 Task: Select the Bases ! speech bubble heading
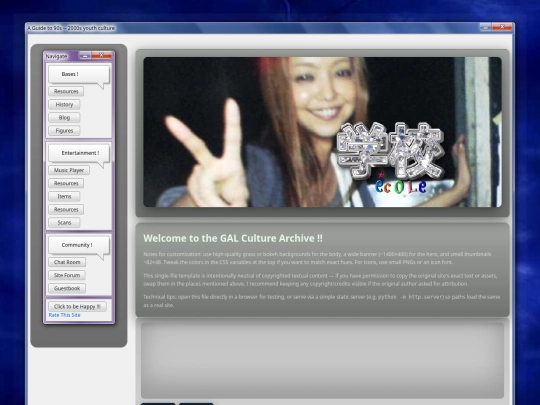click(x=79, y=74)
